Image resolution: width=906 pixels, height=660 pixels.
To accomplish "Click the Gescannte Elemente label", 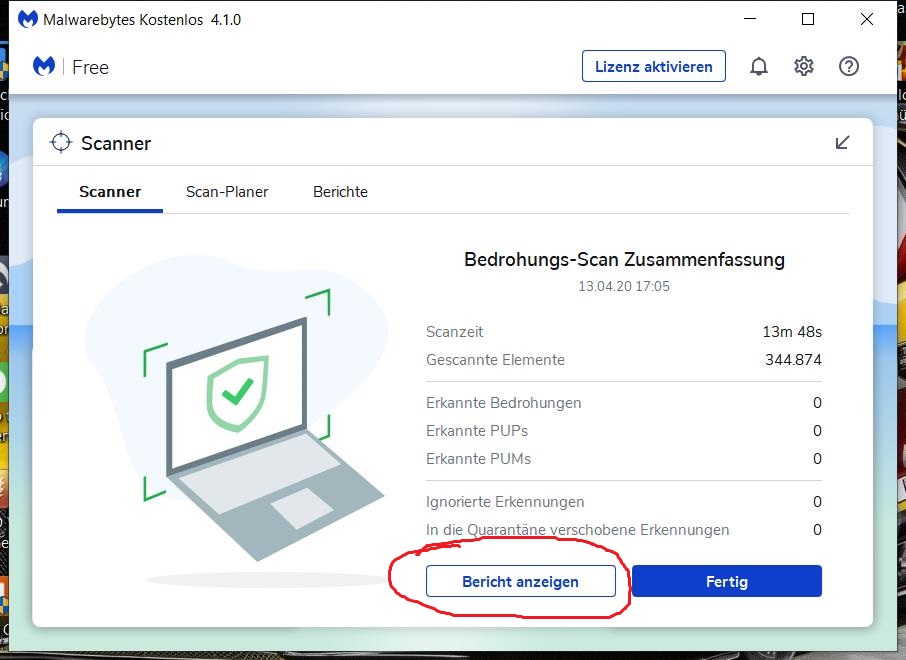I will coord(495,359).
